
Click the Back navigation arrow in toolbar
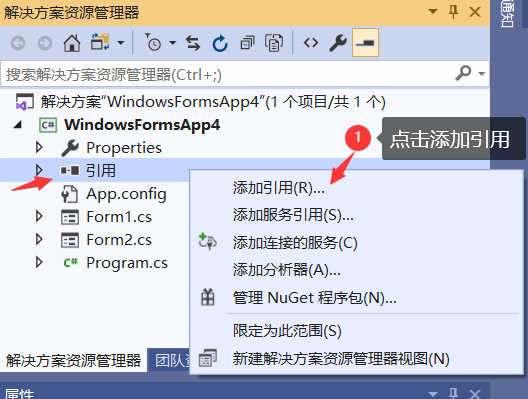pyautogui.click(x=18, y=43)
